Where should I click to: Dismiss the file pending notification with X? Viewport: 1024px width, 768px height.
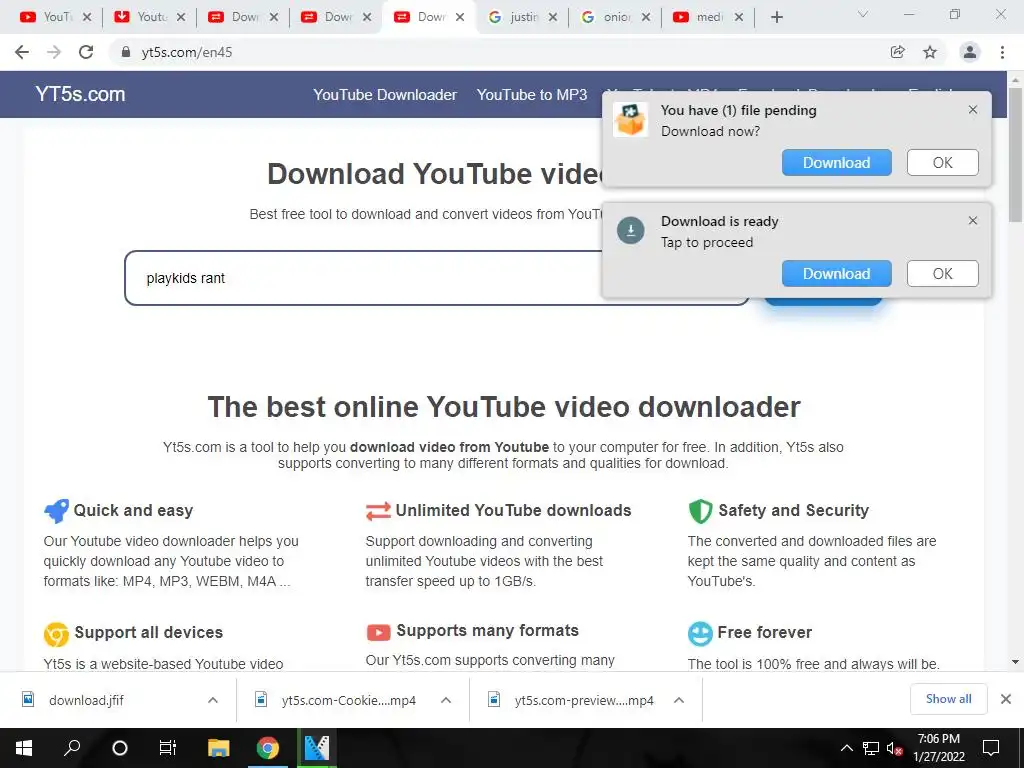(972, 110)
